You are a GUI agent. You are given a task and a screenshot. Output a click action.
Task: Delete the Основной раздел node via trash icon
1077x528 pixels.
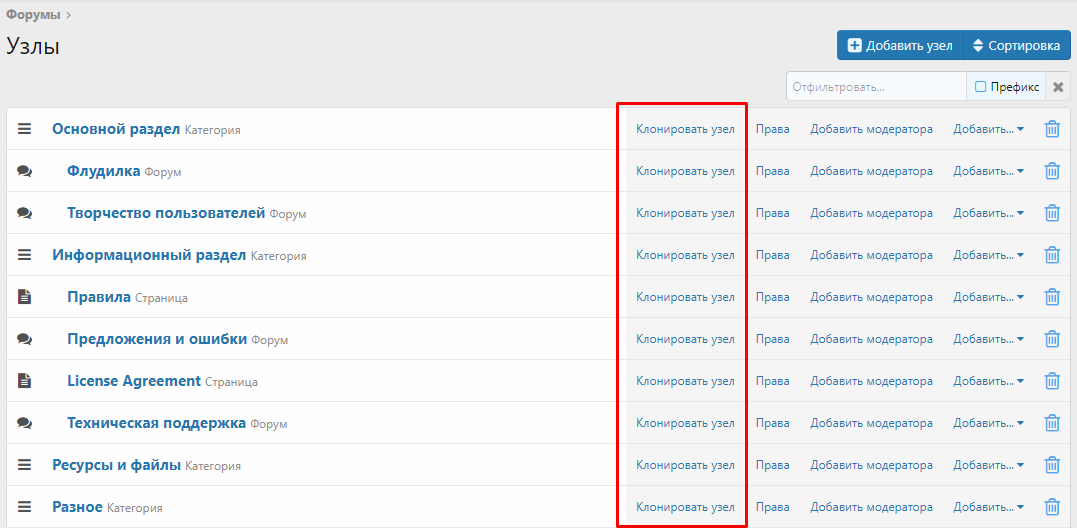tap(1052, 129)
